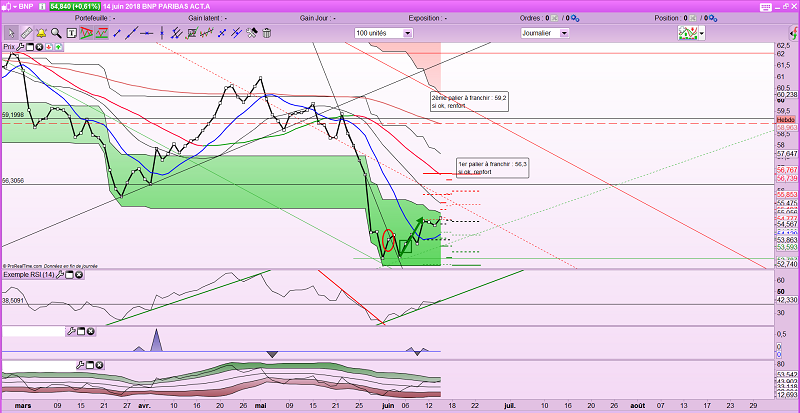The height and width of the screenshot is (413, 800).
Task: Open wrench settings of the purple-spike histogram panel
Action: 71,332
